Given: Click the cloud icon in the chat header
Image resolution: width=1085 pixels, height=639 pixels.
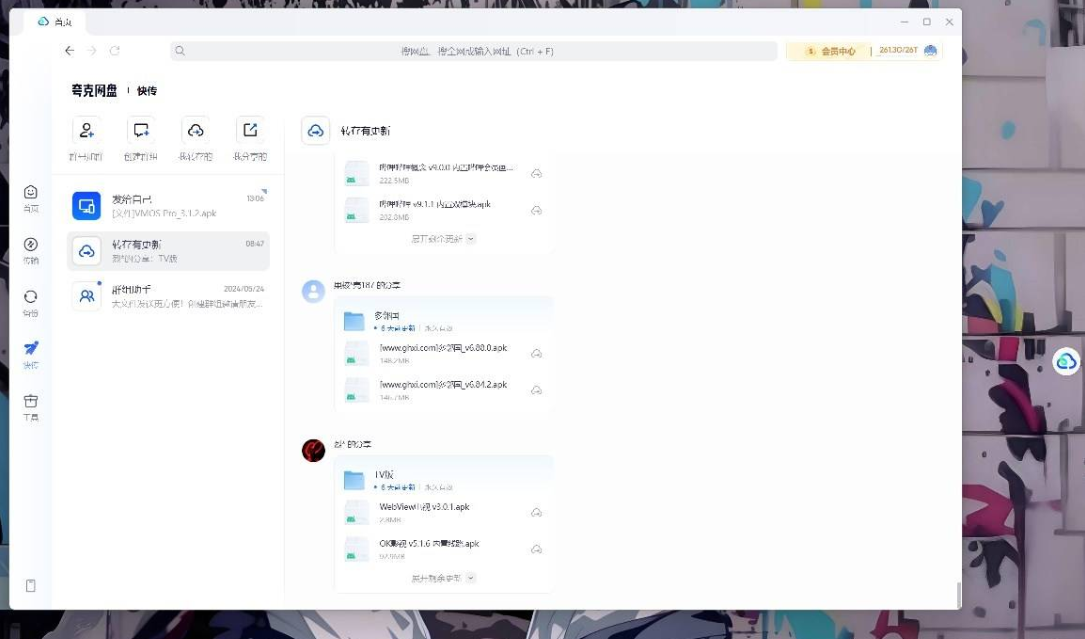Looking at the screenshot, I should [316, 131].
